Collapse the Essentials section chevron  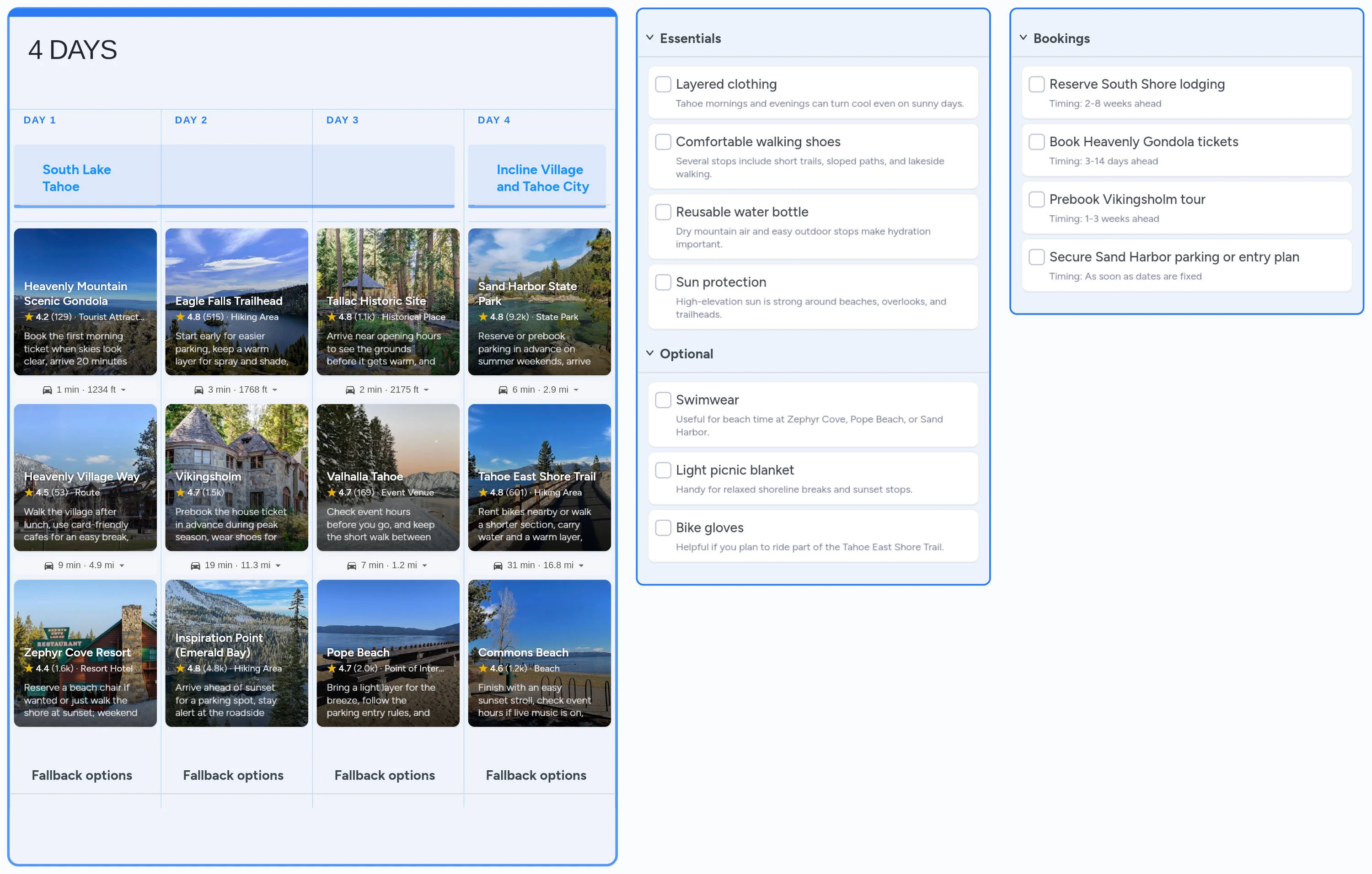pos(650,37)
